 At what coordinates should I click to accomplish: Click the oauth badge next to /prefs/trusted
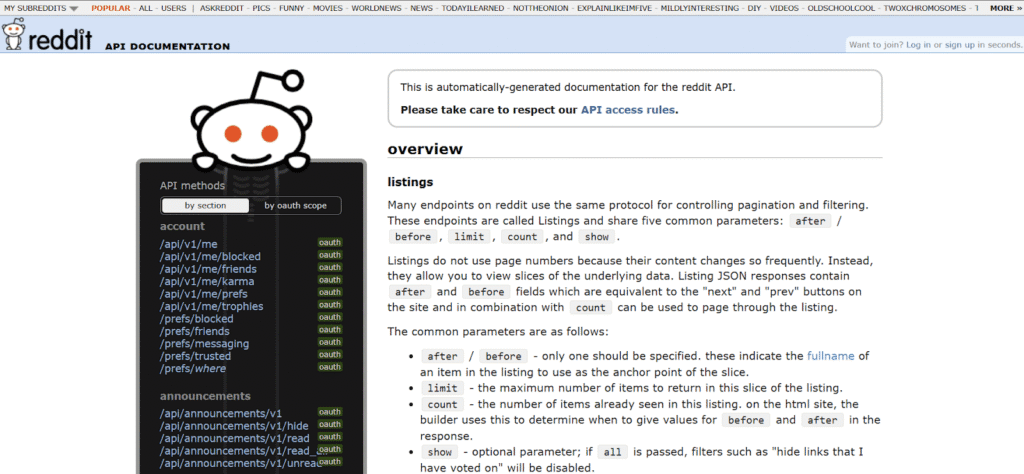point(330,356)
